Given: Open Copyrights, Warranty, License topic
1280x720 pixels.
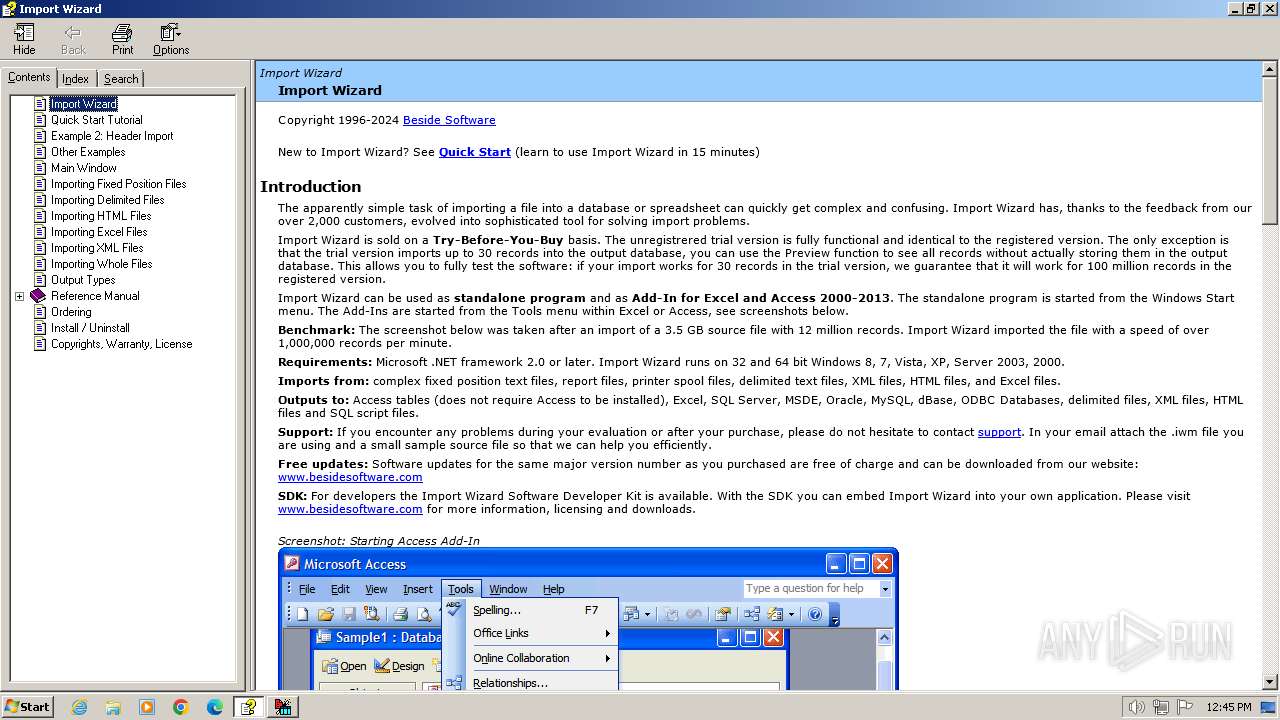Looking at the screenshot, I should pyautogui.click(x=122, y=344).
